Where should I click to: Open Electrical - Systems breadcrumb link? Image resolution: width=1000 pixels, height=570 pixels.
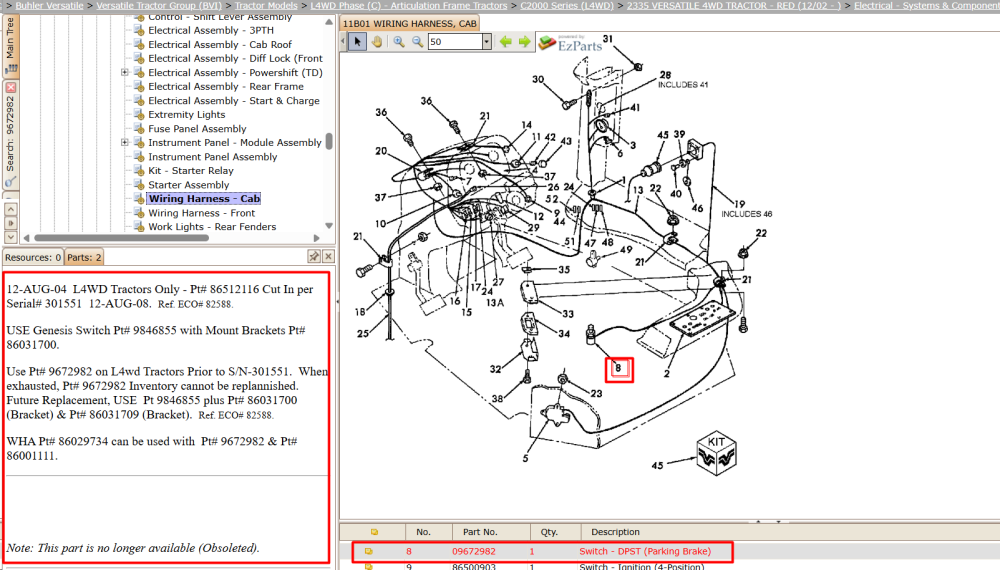[x=927, y=5]
